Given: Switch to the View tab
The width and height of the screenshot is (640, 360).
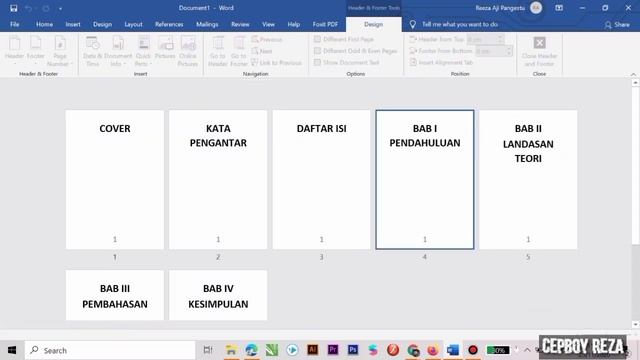Looking at the screenshot, I should click(x=268, y=24).
